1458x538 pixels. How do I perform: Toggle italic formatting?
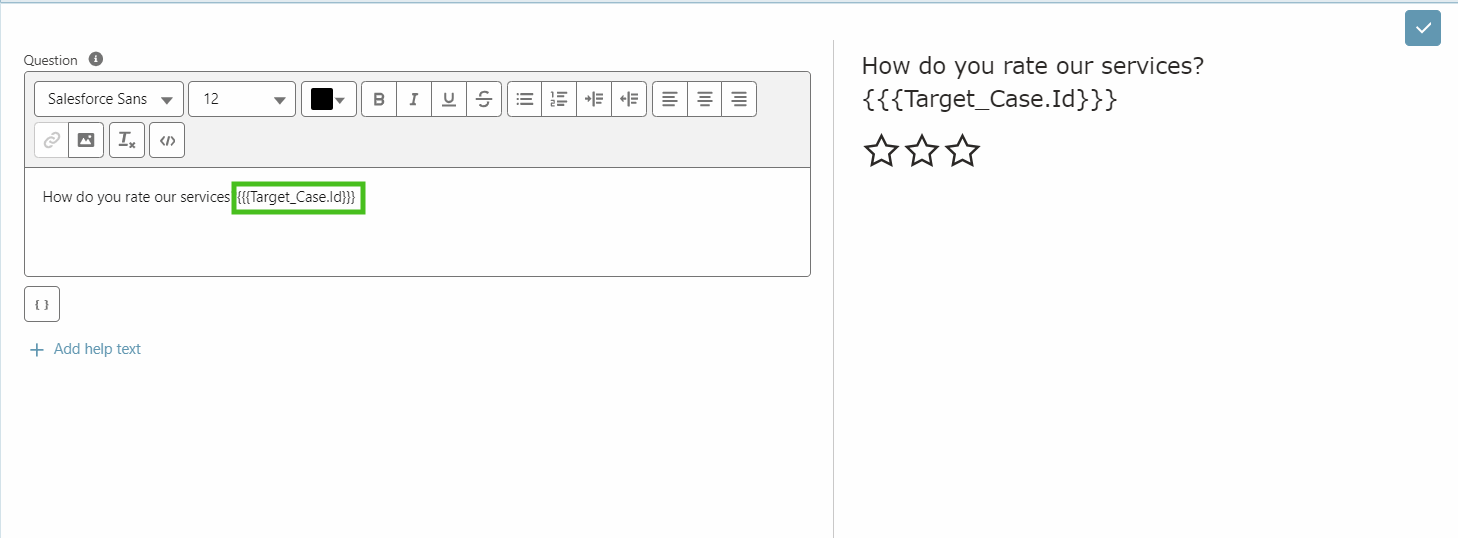pyautogui.click(x=414, y=99)
